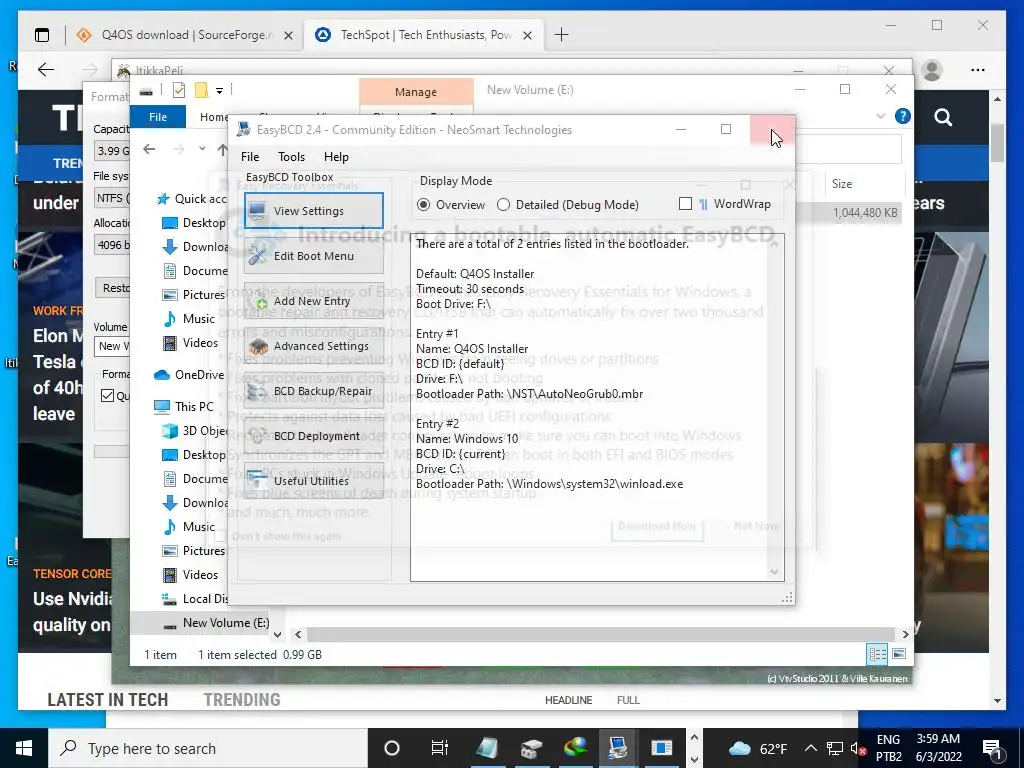1024x768 pixels.
Task: Go up one folder in File Explorer
Action: pyautogui.click(x=222, y=150)
